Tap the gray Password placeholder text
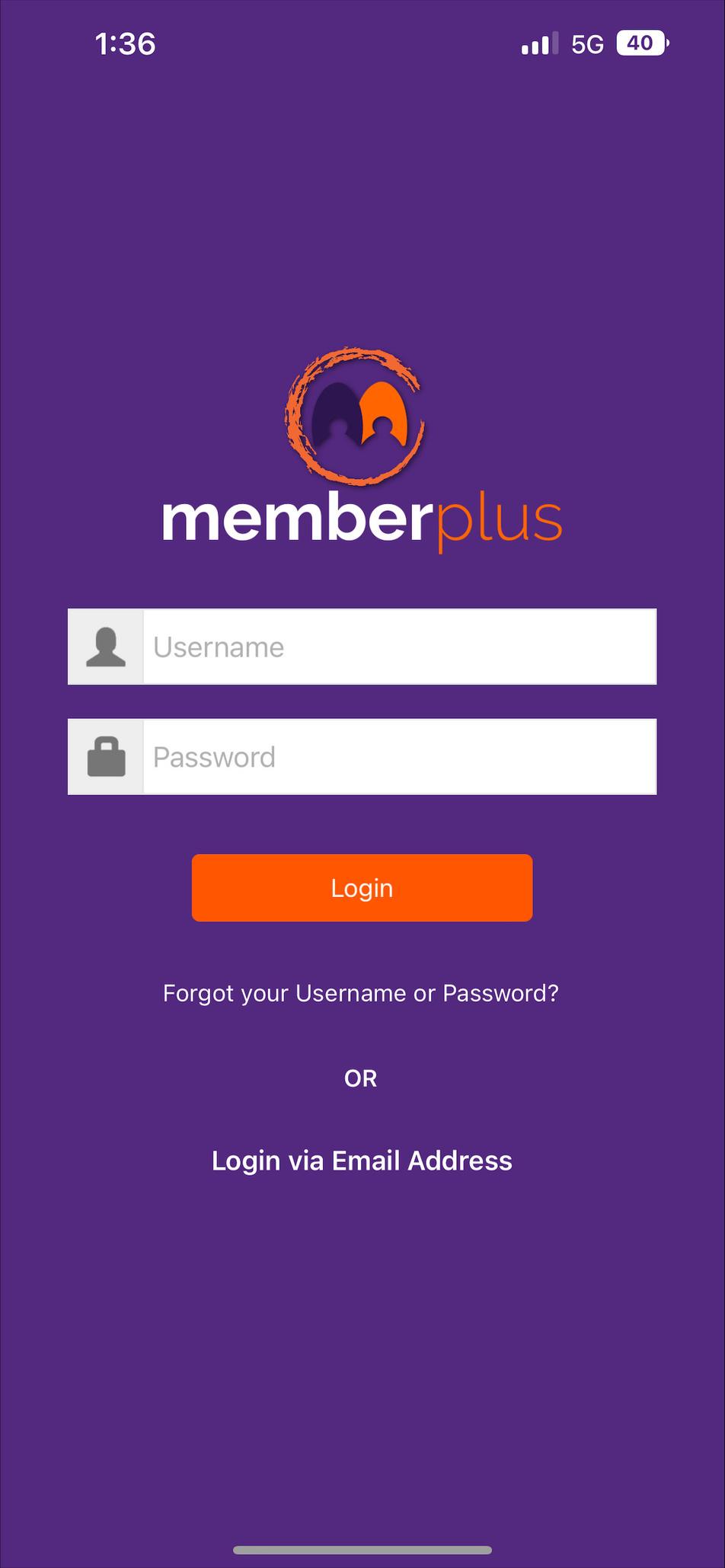Image resolution: width=725 pixels, height=1568 pixels. coord(214,757)
